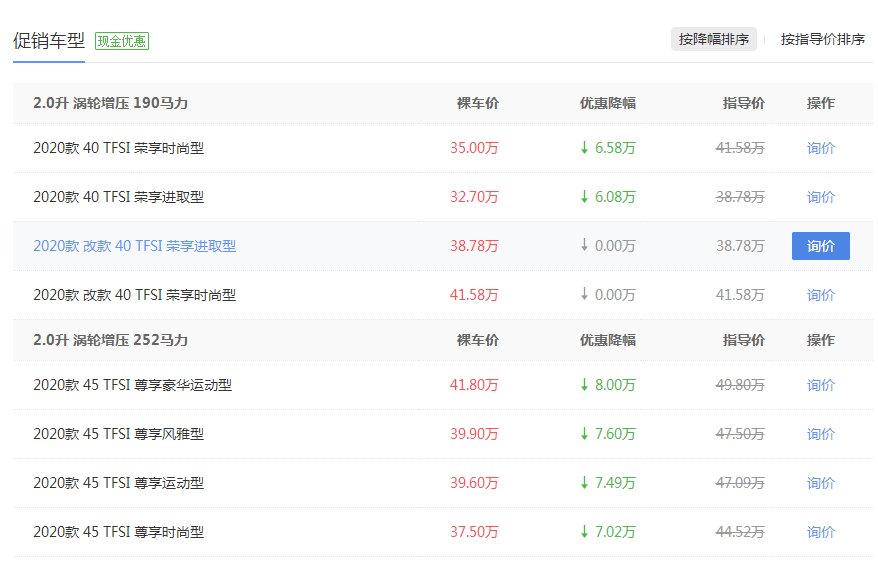Screen dimensions: 878x565
Task: Sort by 按降幅排序
Action: coord(713,40)
